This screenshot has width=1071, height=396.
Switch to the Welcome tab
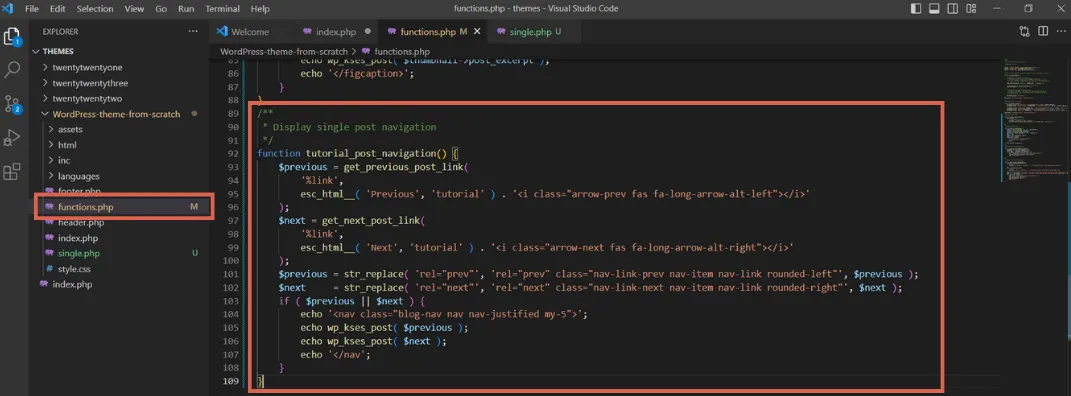tap(250, 31)
